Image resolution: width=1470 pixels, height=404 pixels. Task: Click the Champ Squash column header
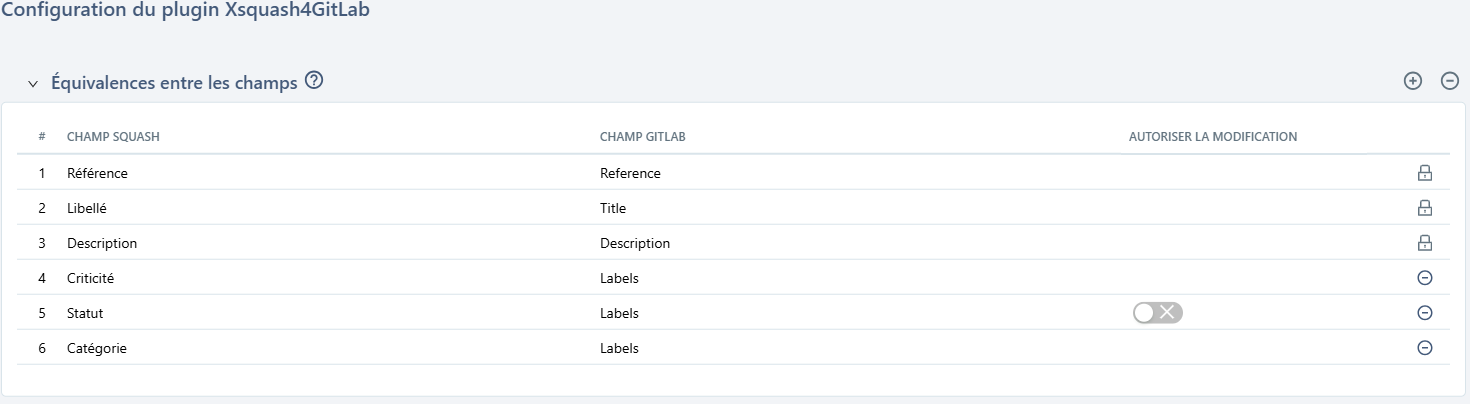113,137
